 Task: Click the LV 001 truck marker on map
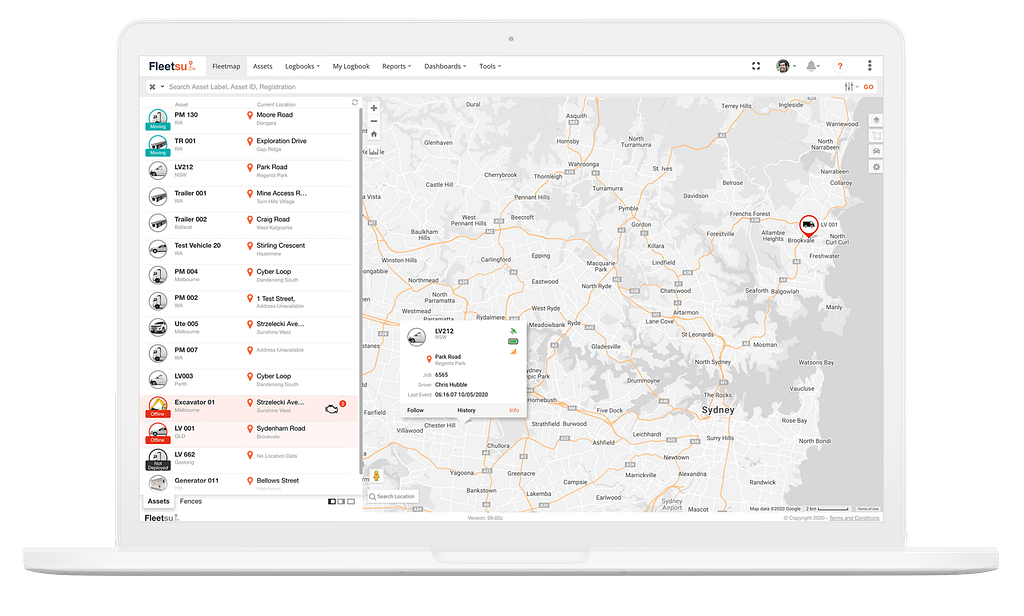coord(808,225)
